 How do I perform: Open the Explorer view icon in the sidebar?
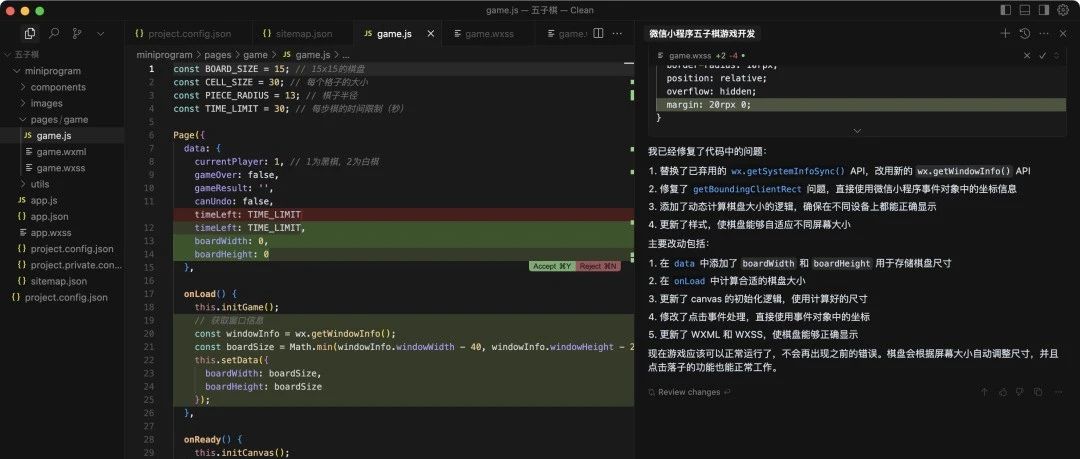click(x=30, y=33)
